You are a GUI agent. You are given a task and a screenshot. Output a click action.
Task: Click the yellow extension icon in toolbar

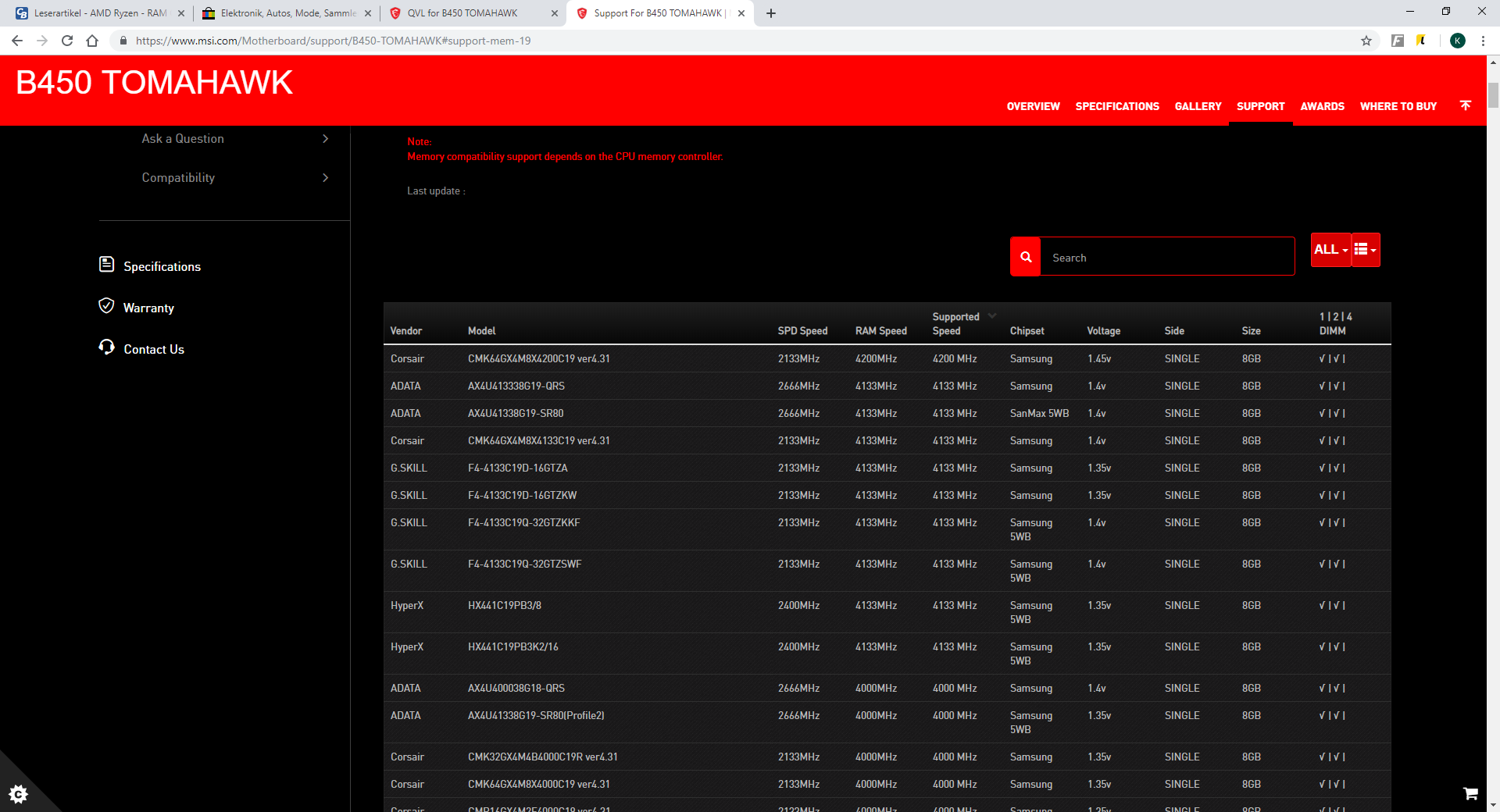click(x=1421, y=41)
